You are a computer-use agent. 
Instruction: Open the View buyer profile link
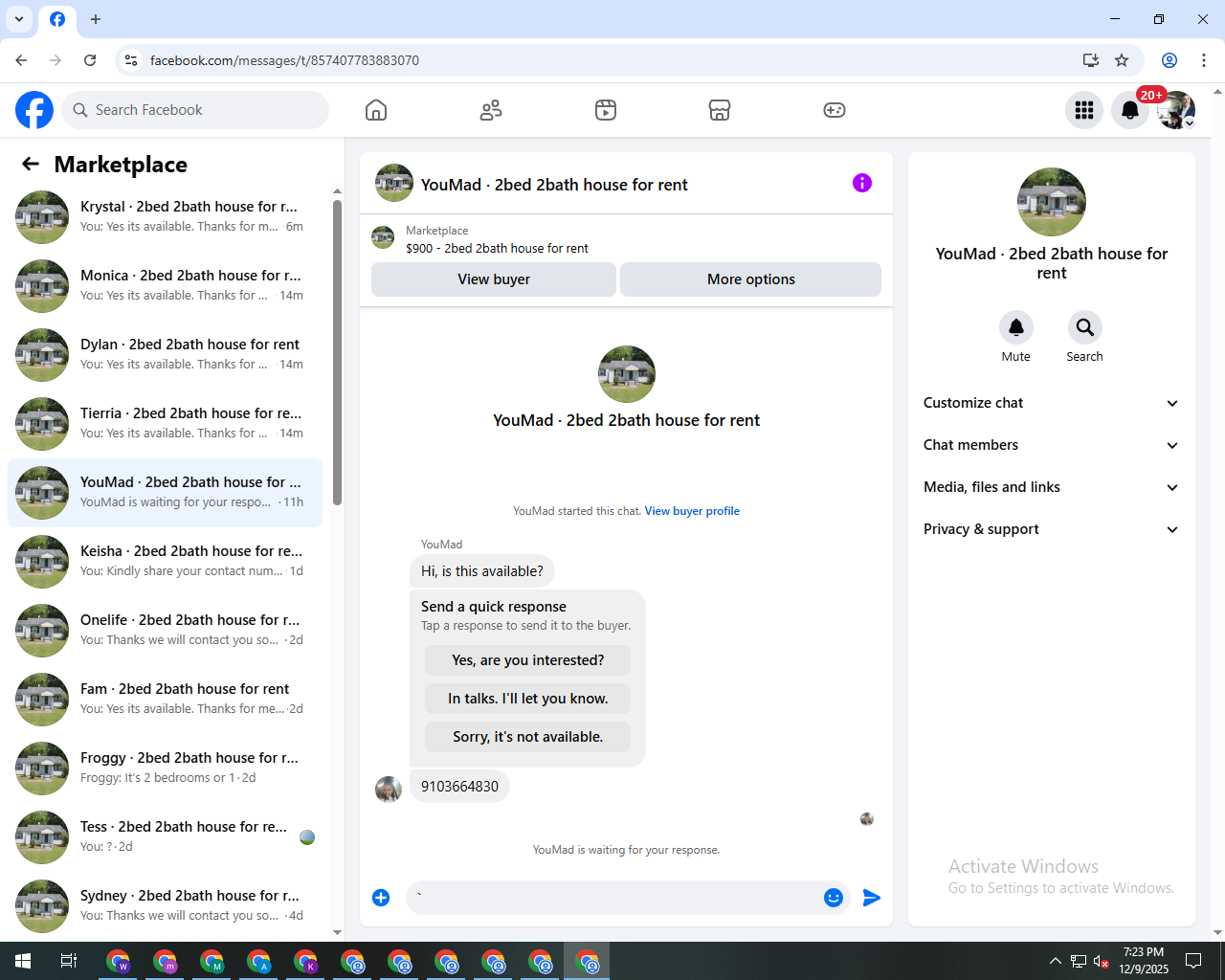coord(692,511)
